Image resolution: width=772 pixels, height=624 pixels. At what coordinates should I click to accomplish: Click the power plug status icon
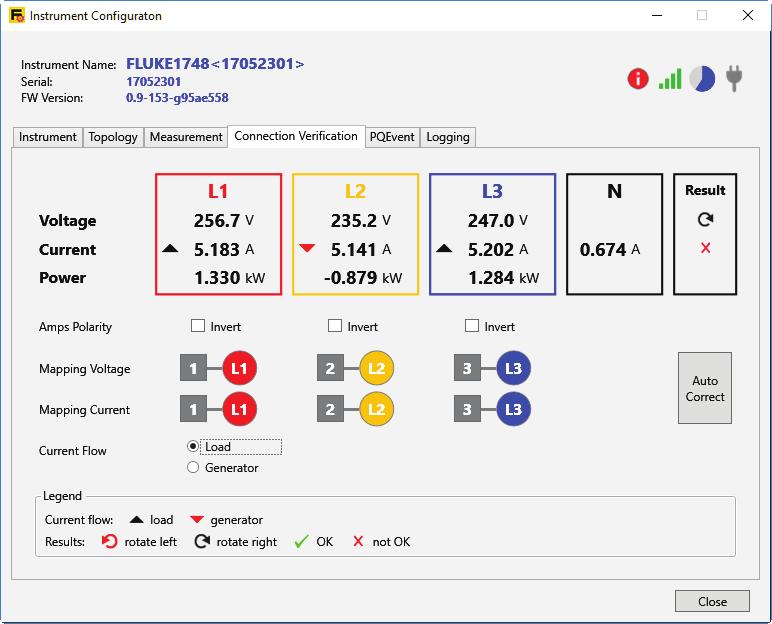click(734, 79)
